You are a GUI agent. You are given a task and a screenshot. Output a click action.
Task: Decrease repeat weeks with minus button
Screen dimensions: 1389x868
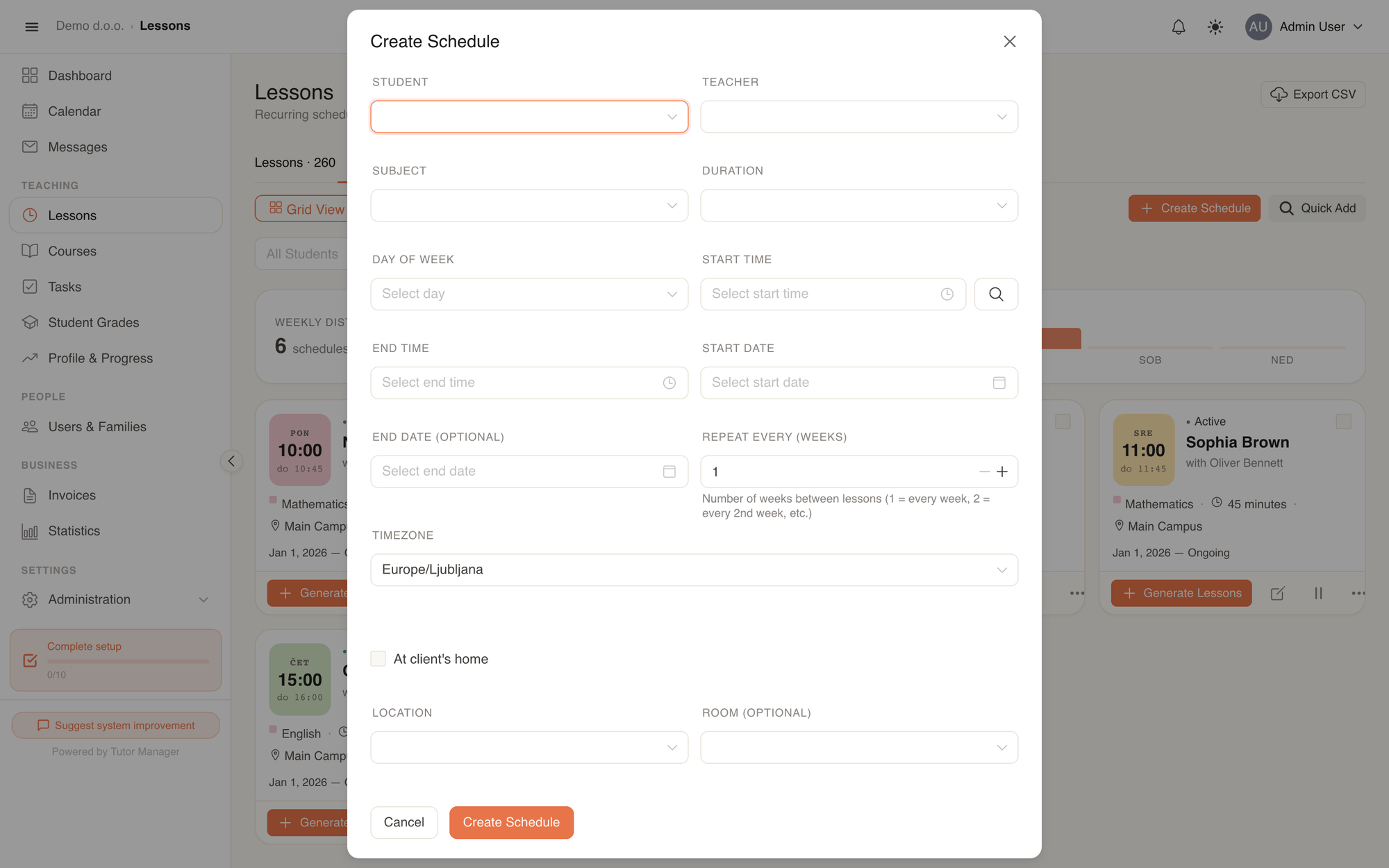pyautogui.click(x=984, y=471)
